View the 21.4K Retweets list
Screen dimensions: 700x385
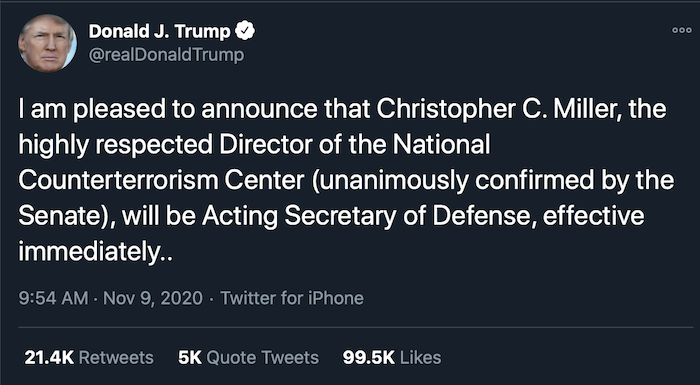point(89,357)
